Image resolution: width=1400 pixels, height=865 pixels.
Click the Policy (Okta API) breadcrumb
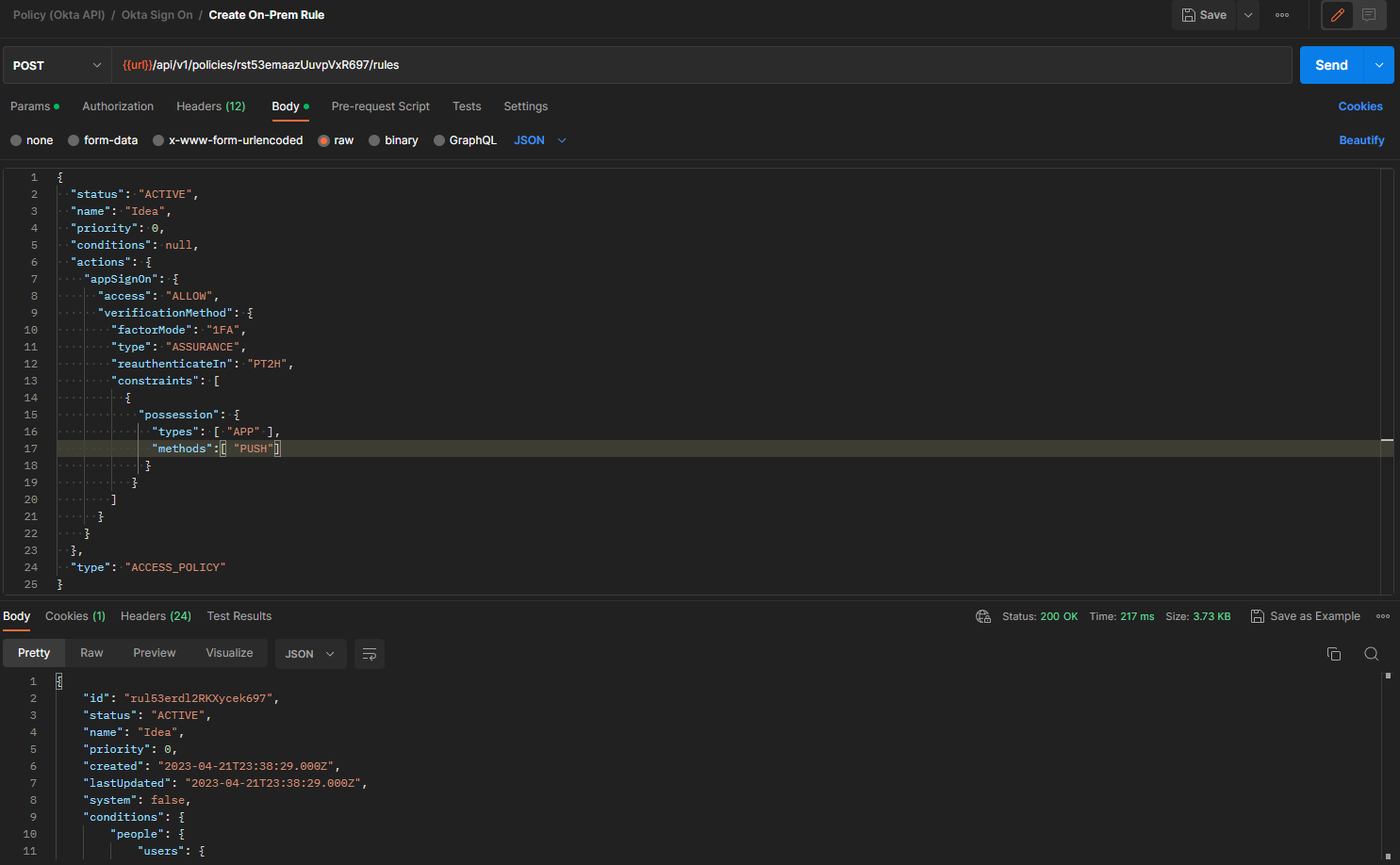58,15
